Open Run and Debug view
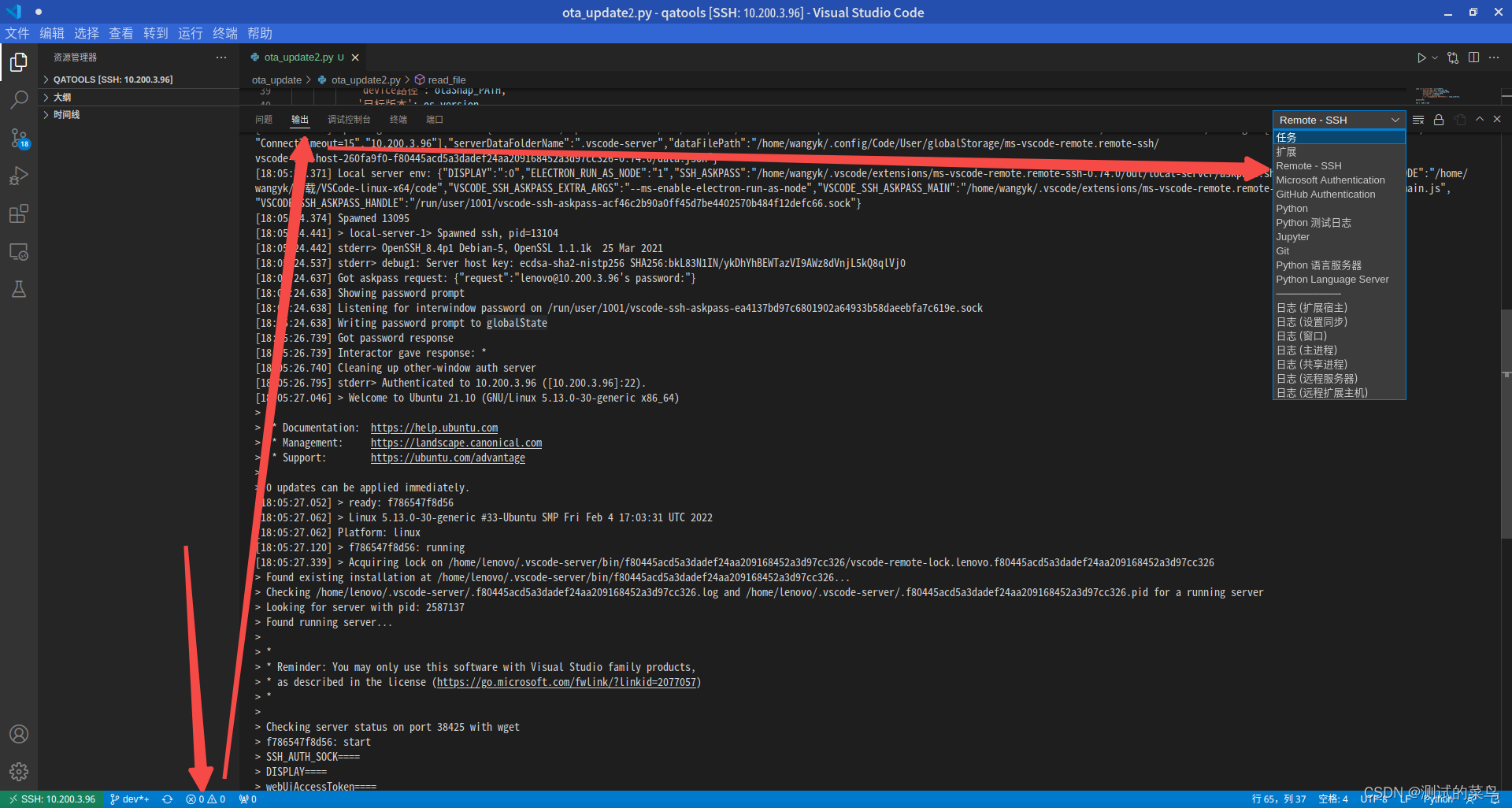 click(19, 176)
